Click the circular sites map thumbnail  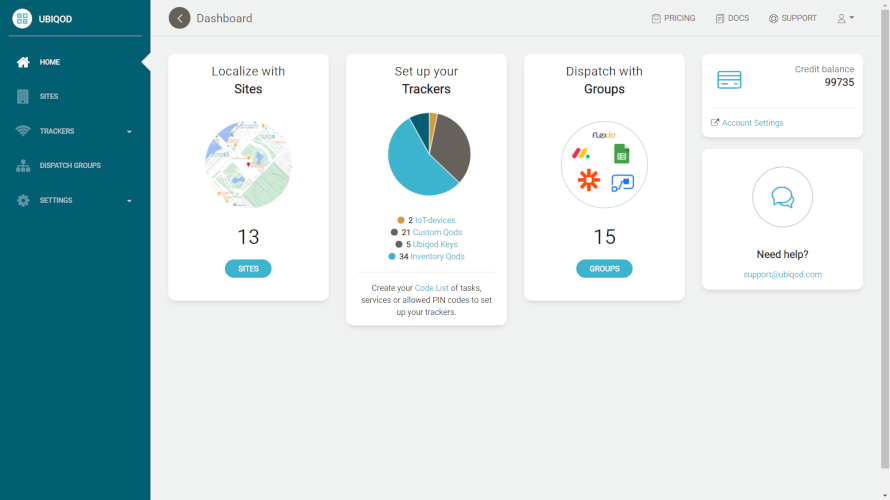point(248,165)
